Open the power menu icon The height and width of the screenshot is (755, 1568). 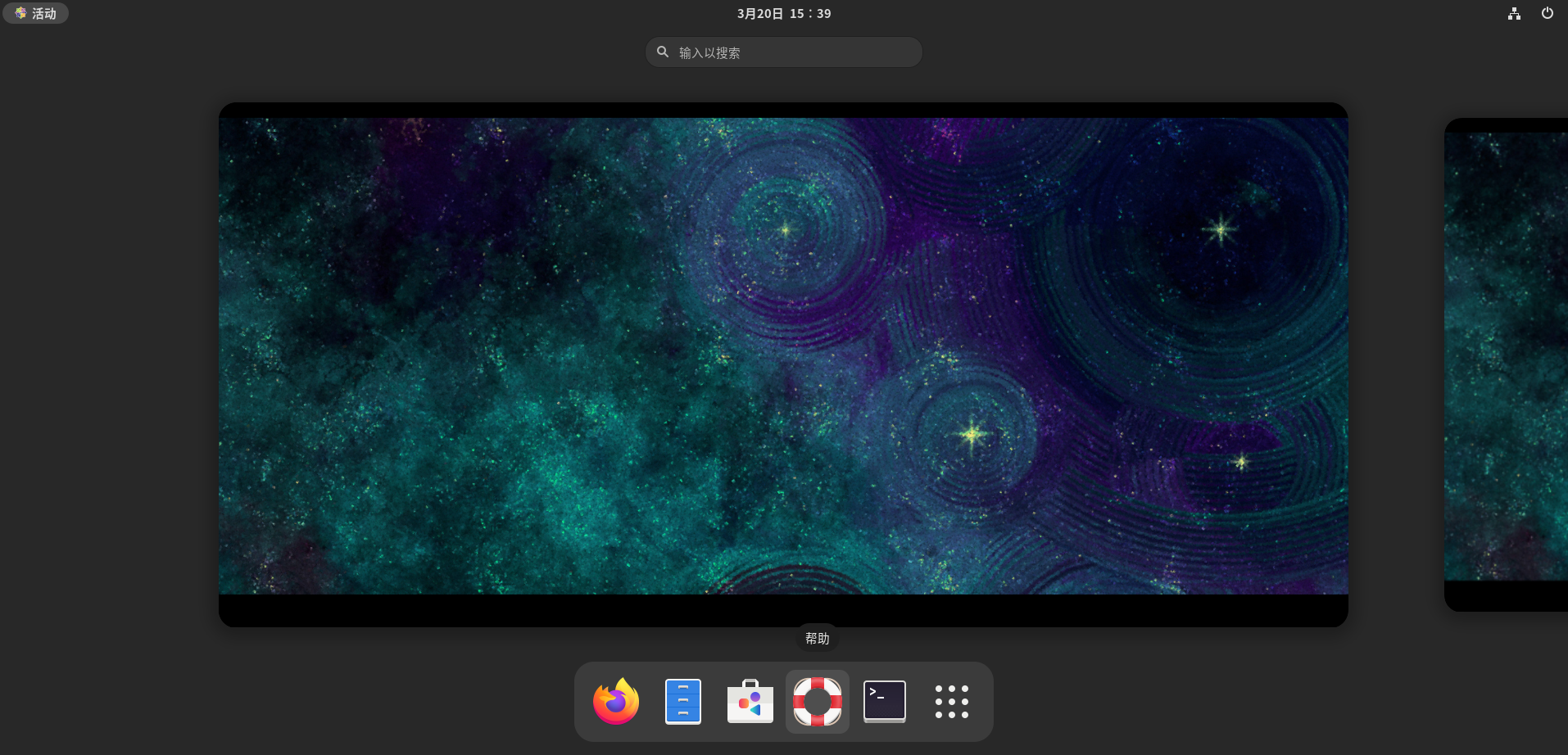point(1548,13)
